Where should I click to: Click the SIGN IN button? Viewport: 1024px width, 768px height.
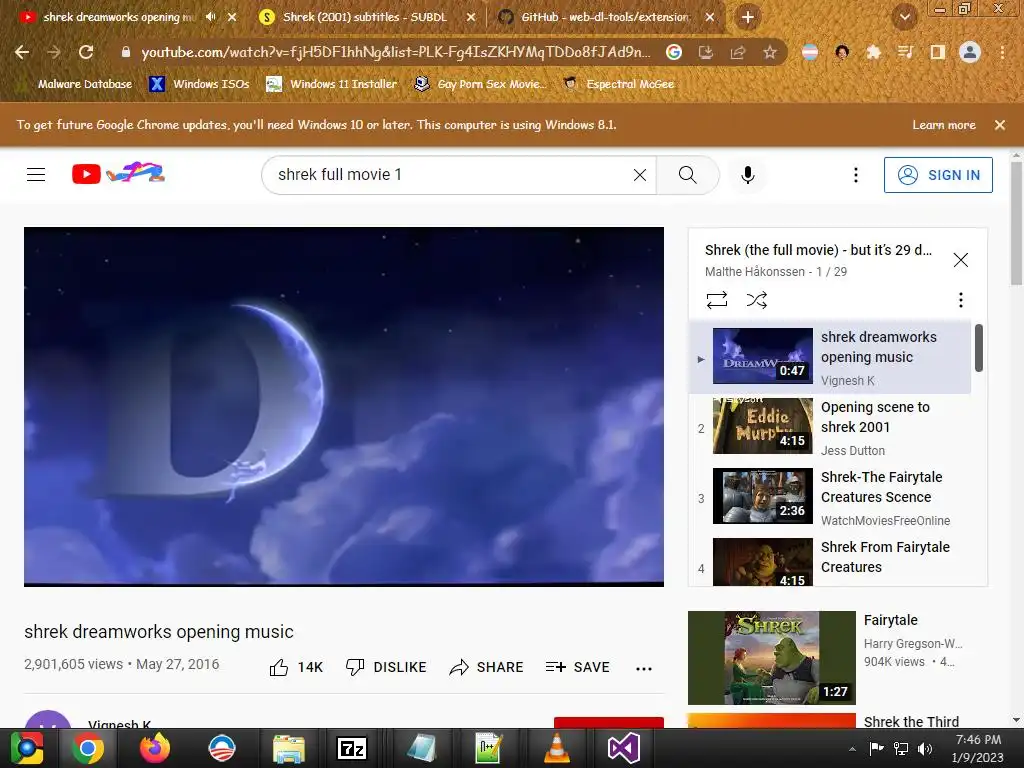[x=938, y=175]
